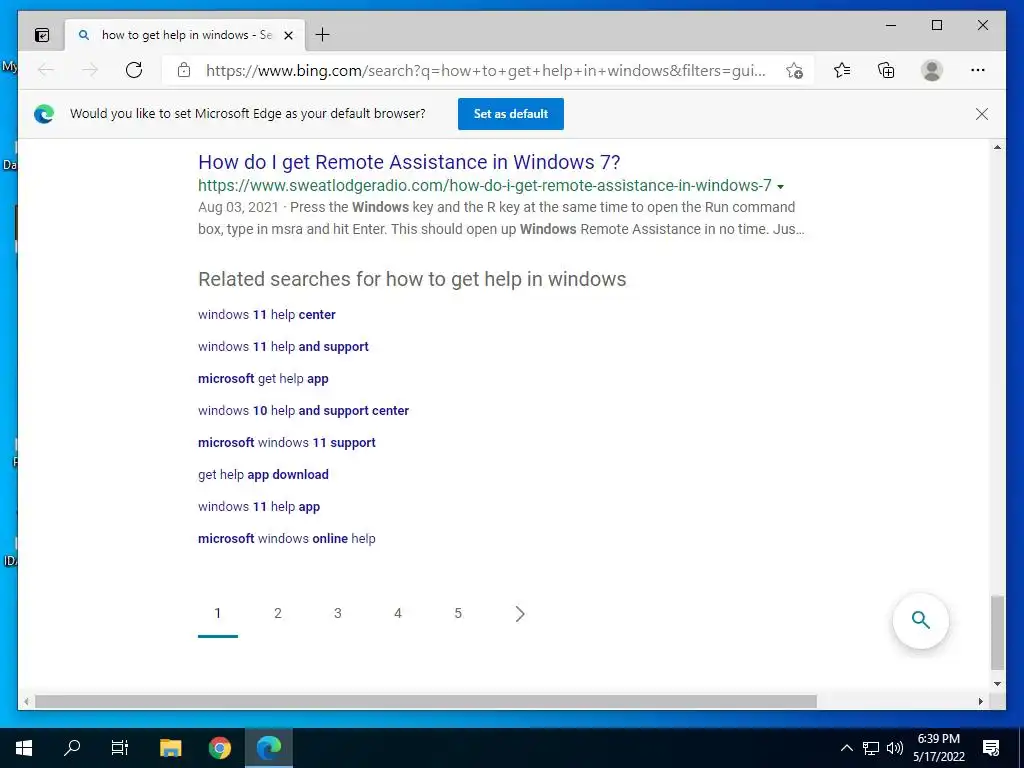Viewport: 1024px width, 768px height.
Task: Open volume control tray icon
Action: [x=895, y=748]
